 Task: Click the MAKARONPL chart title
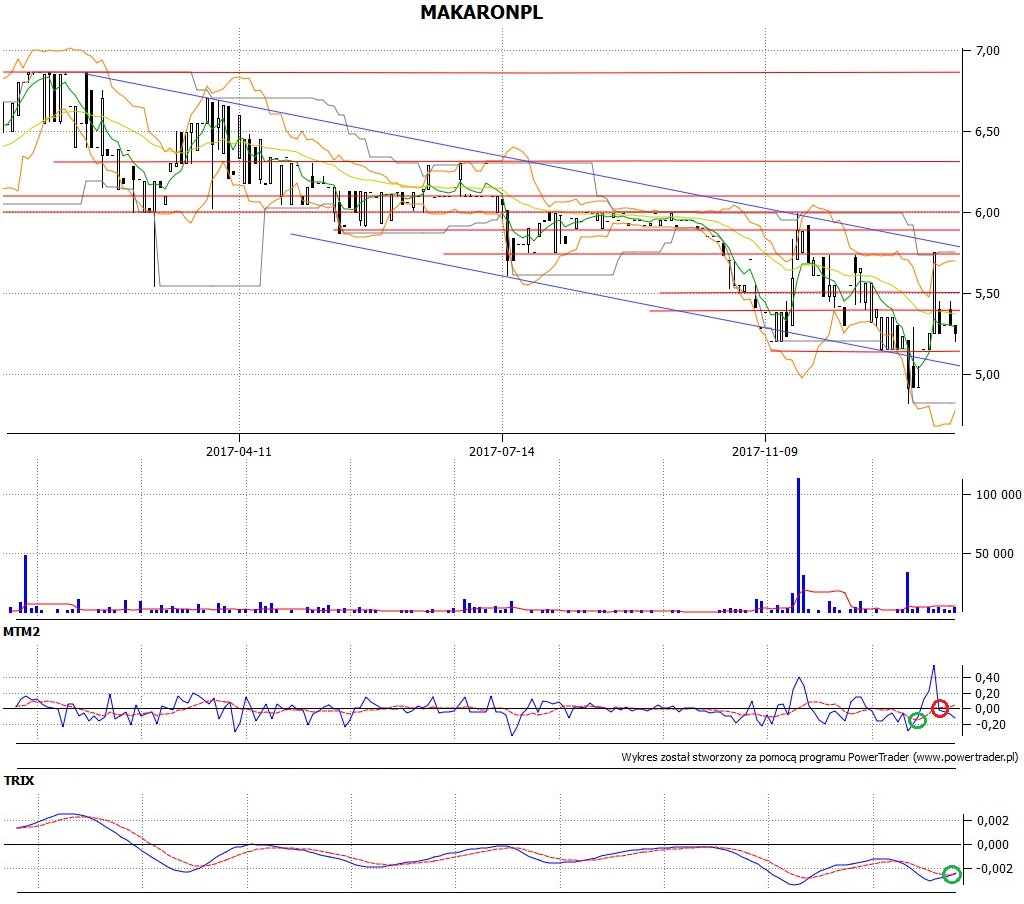481,12
